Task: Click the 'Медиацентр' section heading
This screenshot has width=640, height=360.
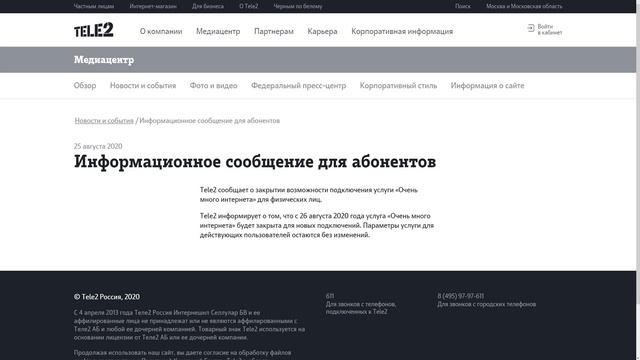Action: click(104, 60)
